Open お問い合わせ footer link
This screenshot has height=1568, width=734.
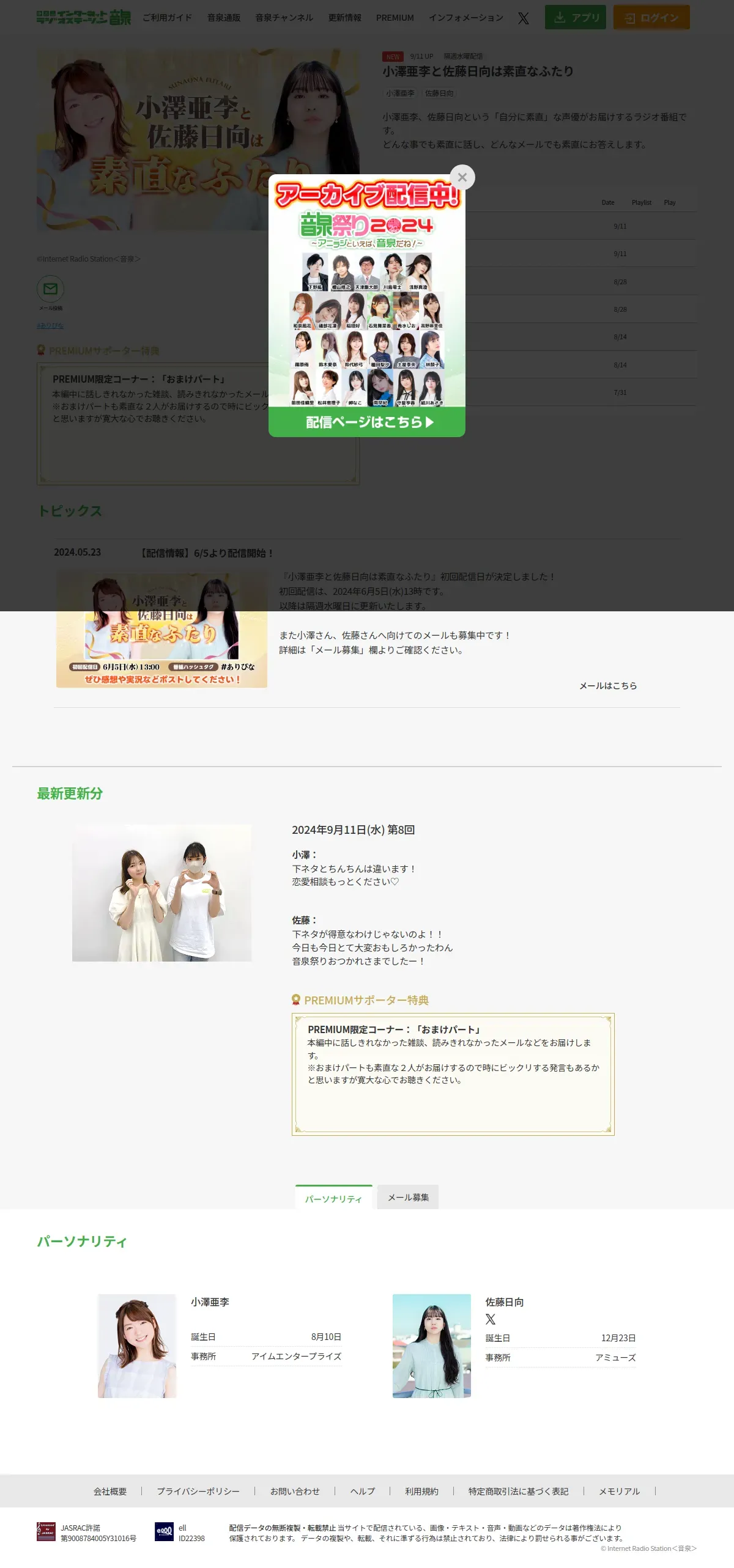[x=295, y=1492]
